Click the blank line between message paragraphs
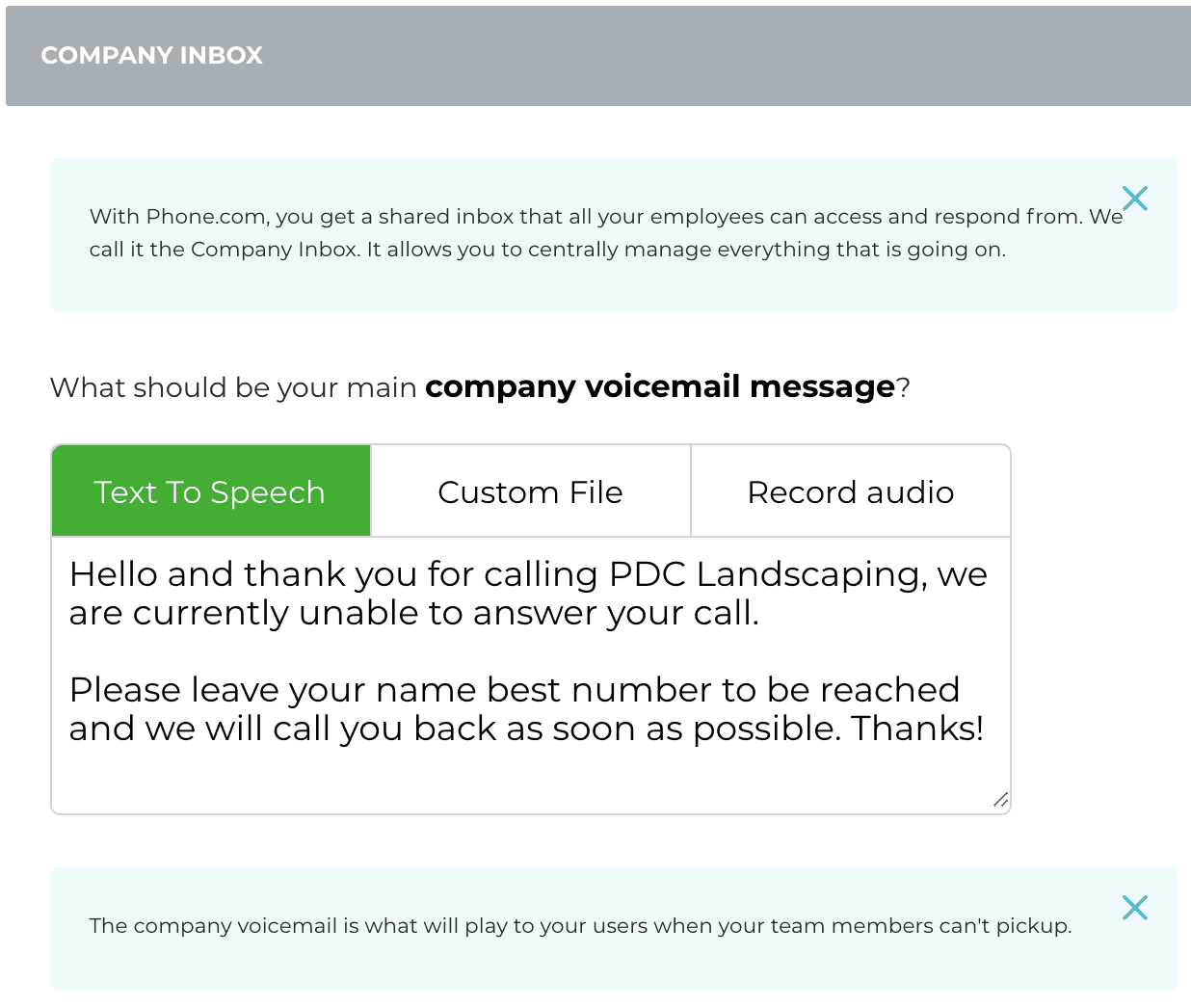Screen dimensions: 1191x1008 click(x=385, y=651)
